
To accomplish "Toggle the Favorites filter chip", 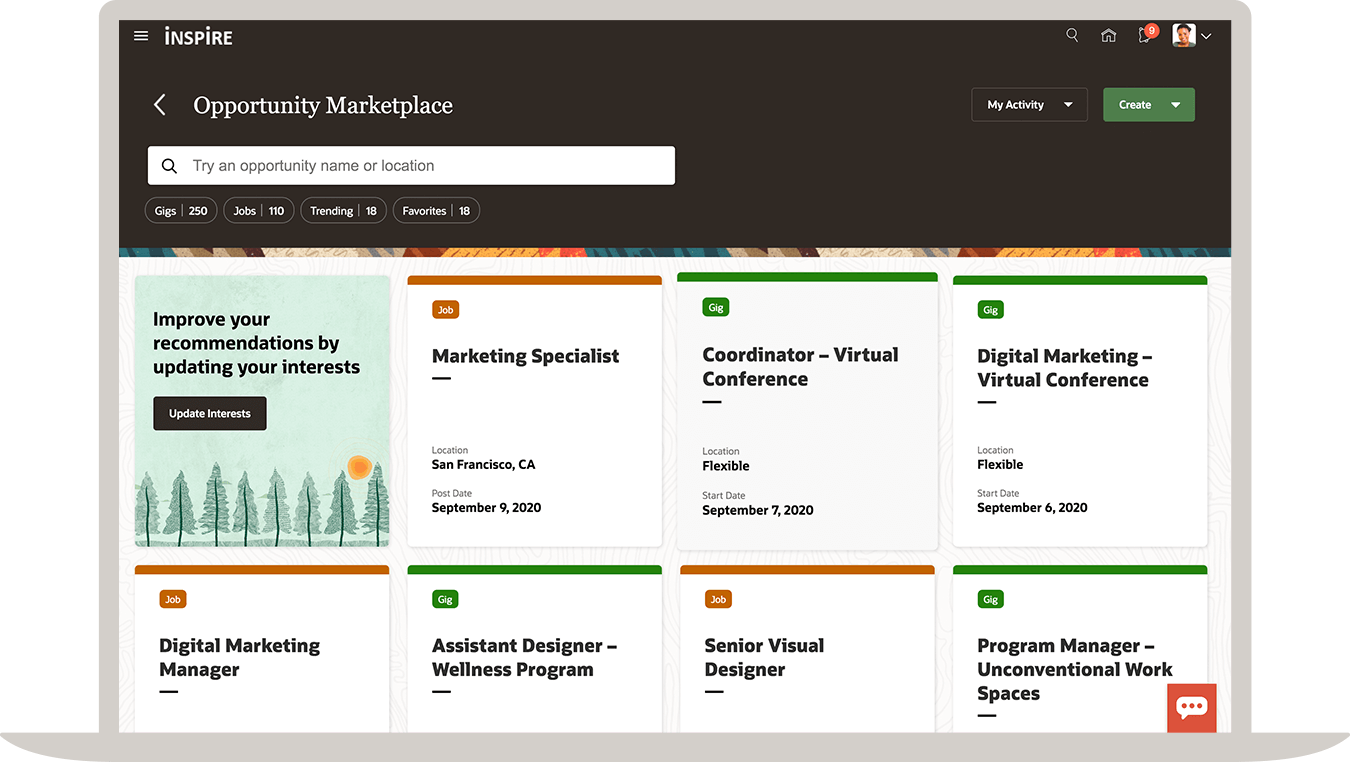I will pyautogui.click(x=436, y=210).
